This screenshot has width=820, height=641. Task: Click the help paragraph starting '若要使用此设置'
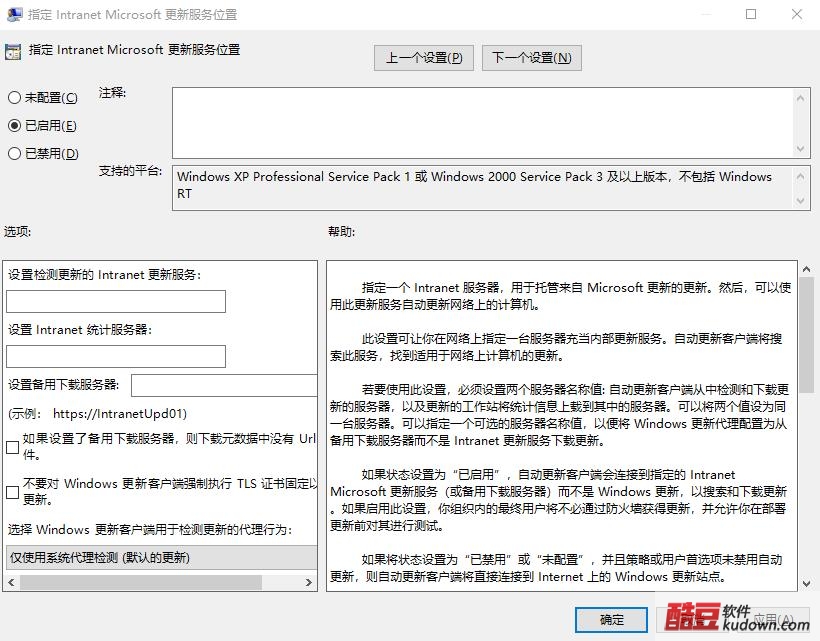click(560, 415)
